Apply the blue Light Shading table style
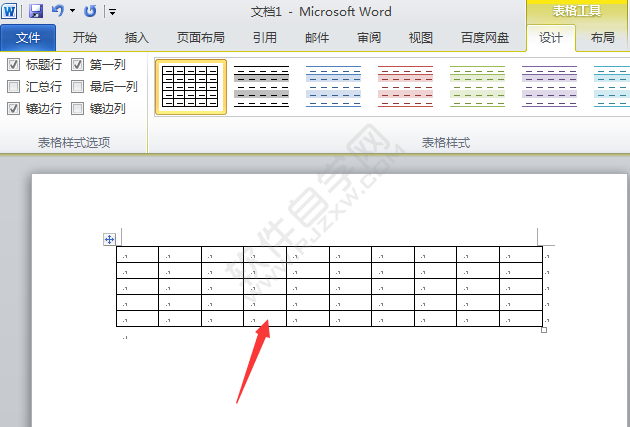The width and height of the screenshot is (630, 427). pos(333,86)
